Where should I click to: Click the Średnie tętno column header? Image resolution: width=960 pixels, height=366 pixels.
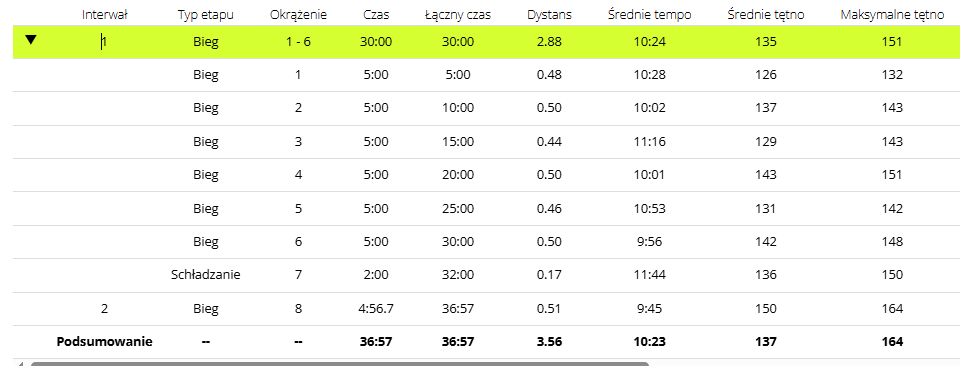[765, 15]
